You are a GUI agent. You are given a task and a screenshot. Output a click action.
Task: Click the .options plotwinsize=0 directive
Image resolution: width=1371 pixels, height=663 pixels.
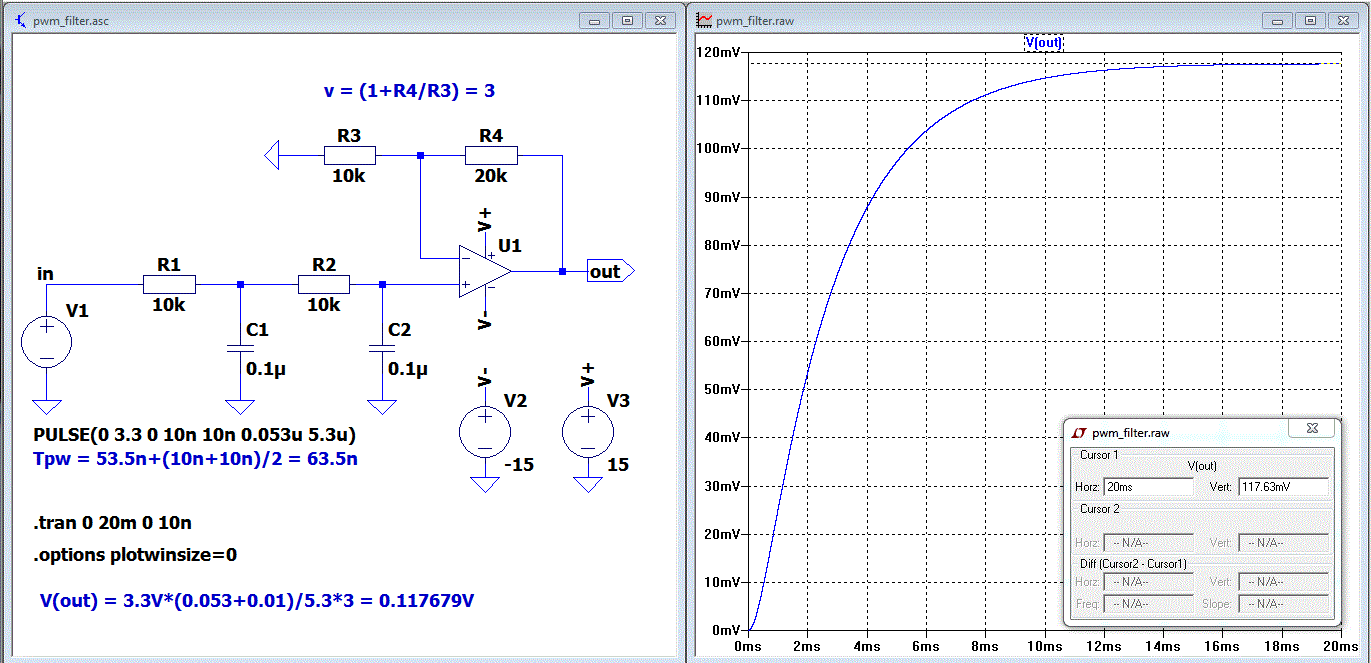(135, 554)
